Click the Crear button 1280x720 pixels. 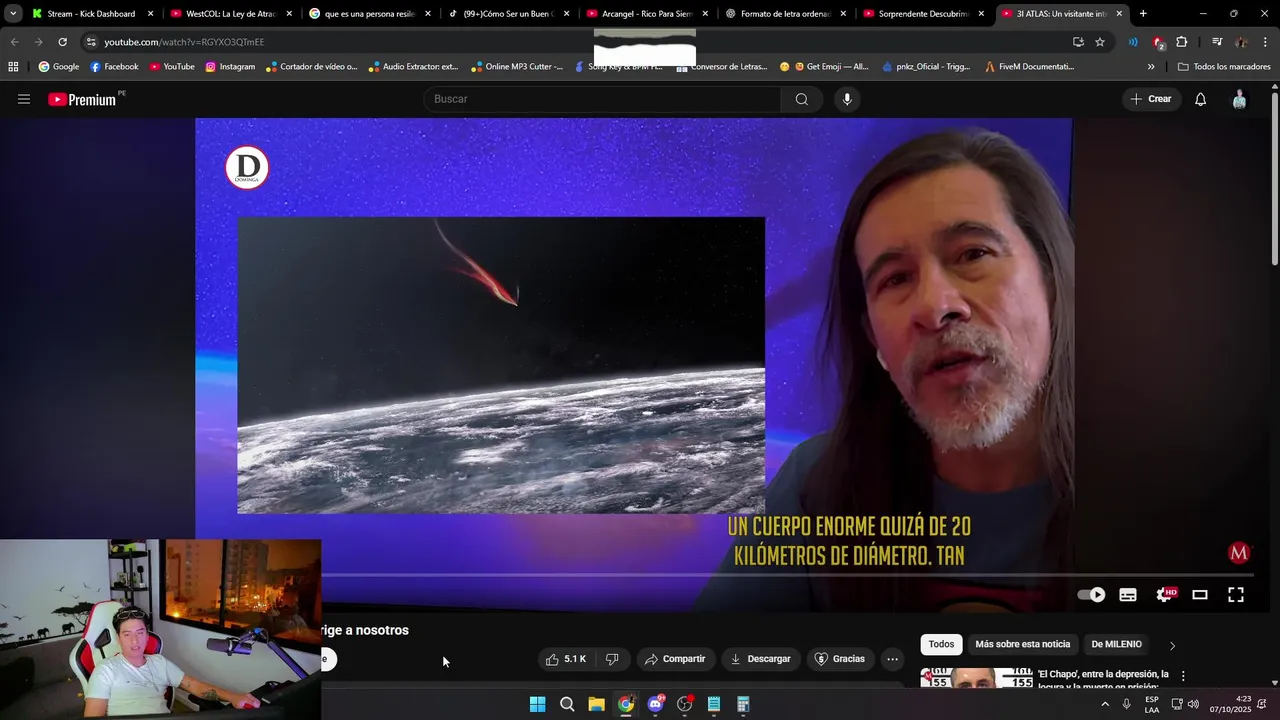[x=1150, y=99]
